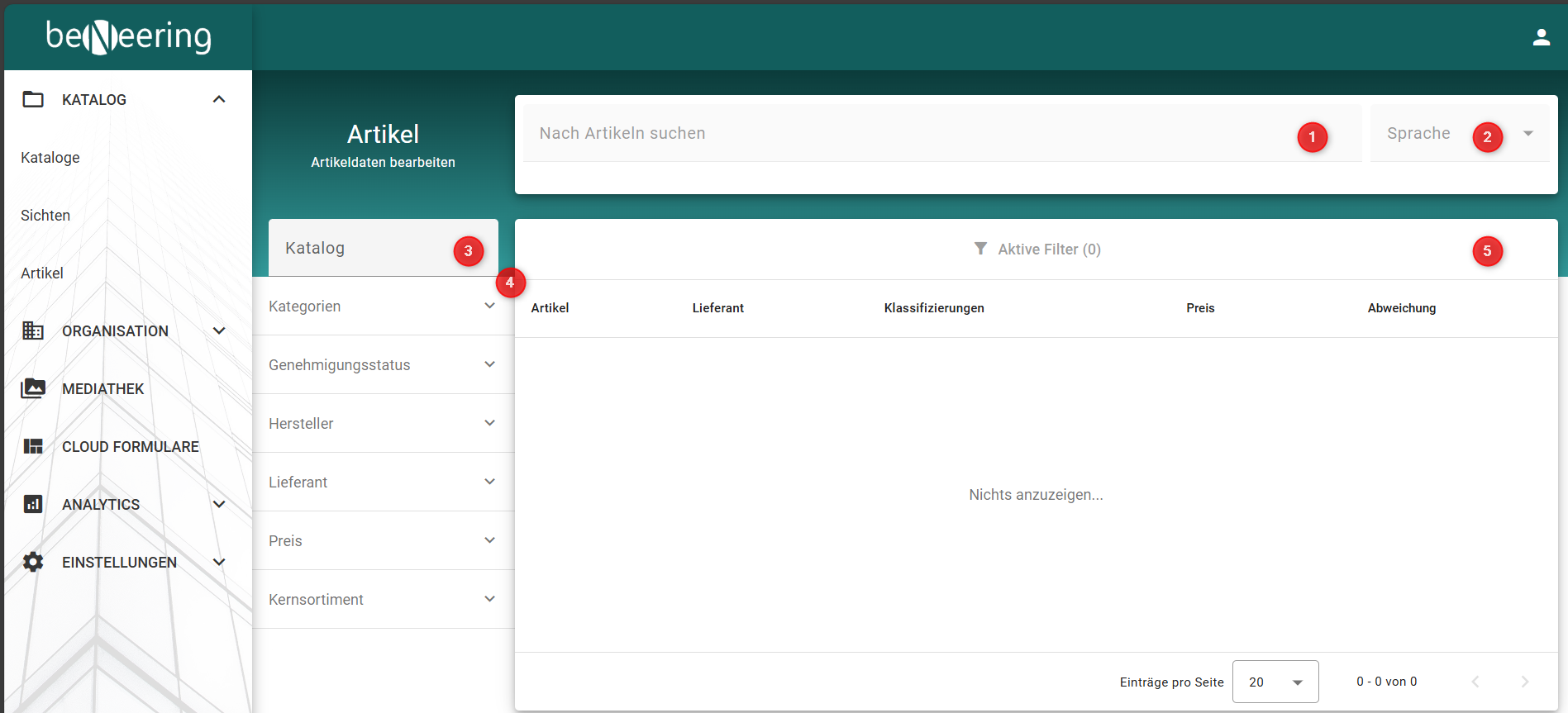Click the Aktive Filter funnel icon
This screenshot has height=713, width=1568.
click(x=980, y=249)
